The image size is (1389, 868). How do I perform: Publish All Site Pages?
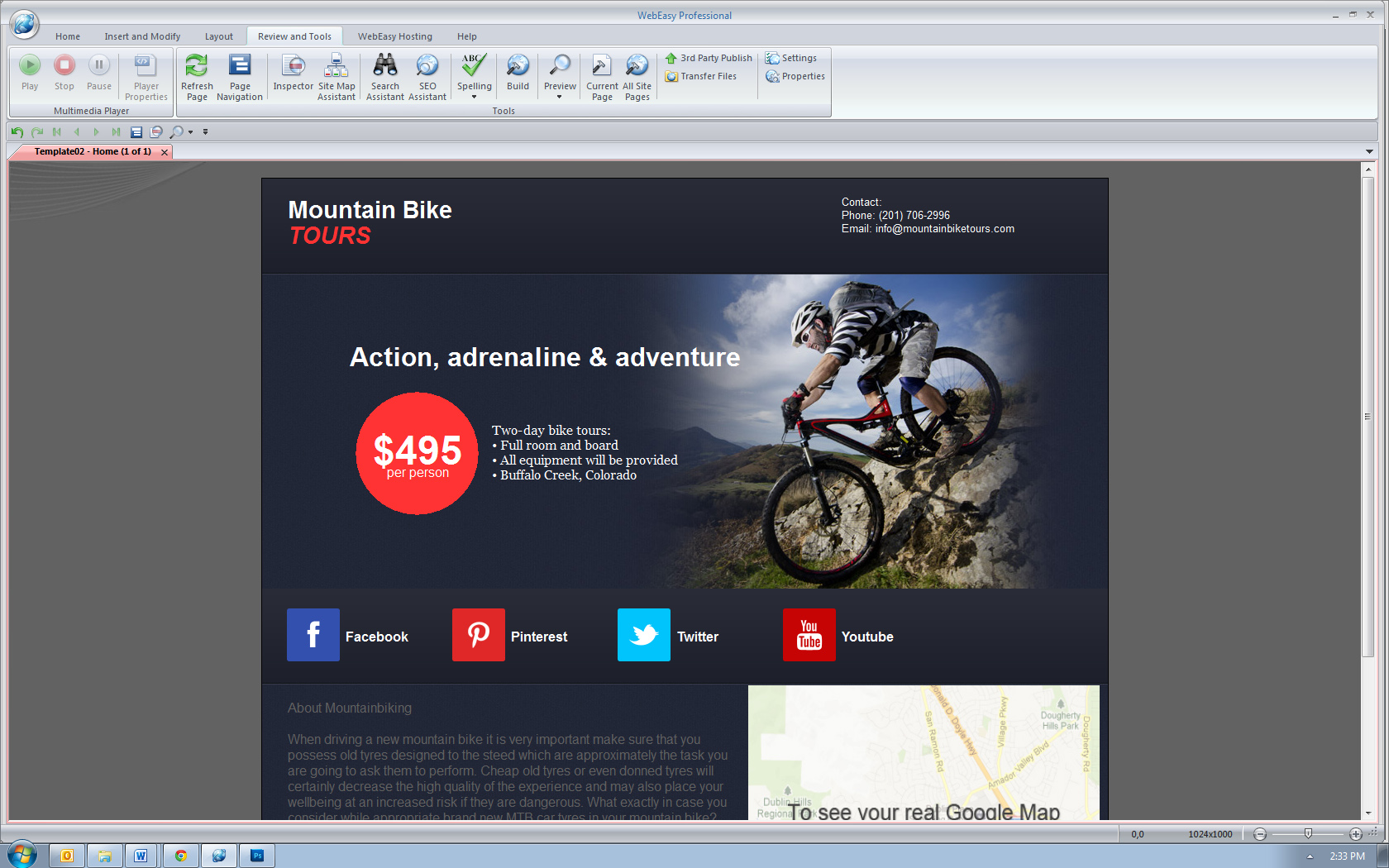tap(637, 66)
